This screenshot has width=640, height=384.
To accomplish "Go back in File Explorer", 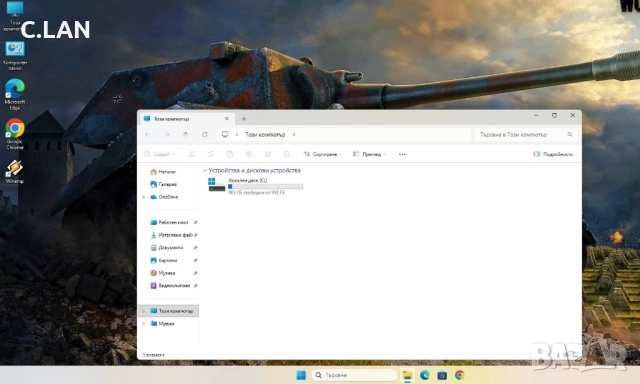I will click(148, 135).
